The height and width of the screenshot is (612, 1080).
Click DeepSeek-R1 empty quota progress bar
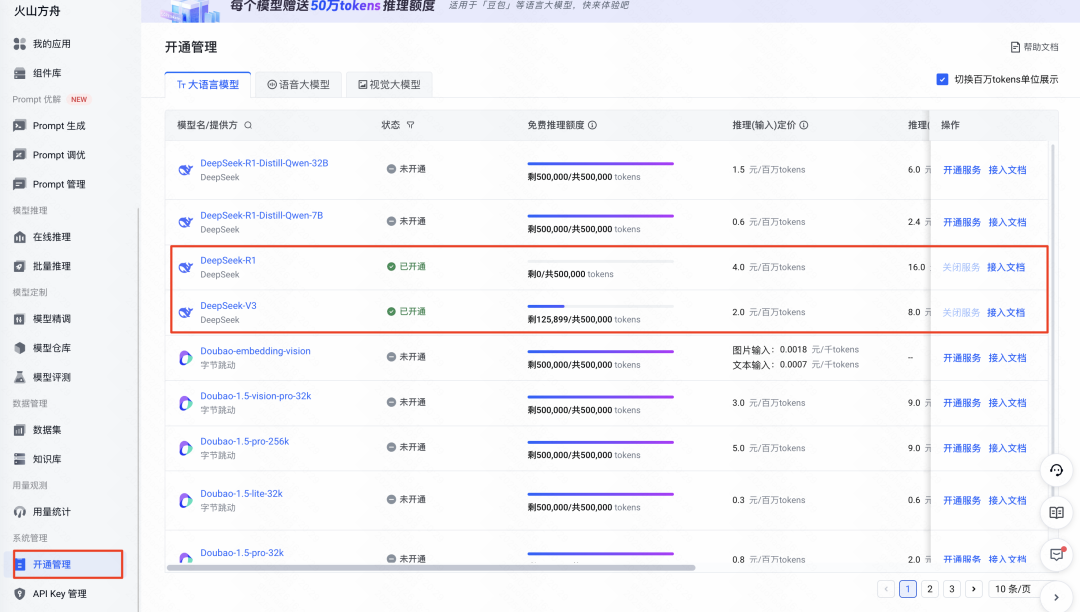[x=601, y=262]
